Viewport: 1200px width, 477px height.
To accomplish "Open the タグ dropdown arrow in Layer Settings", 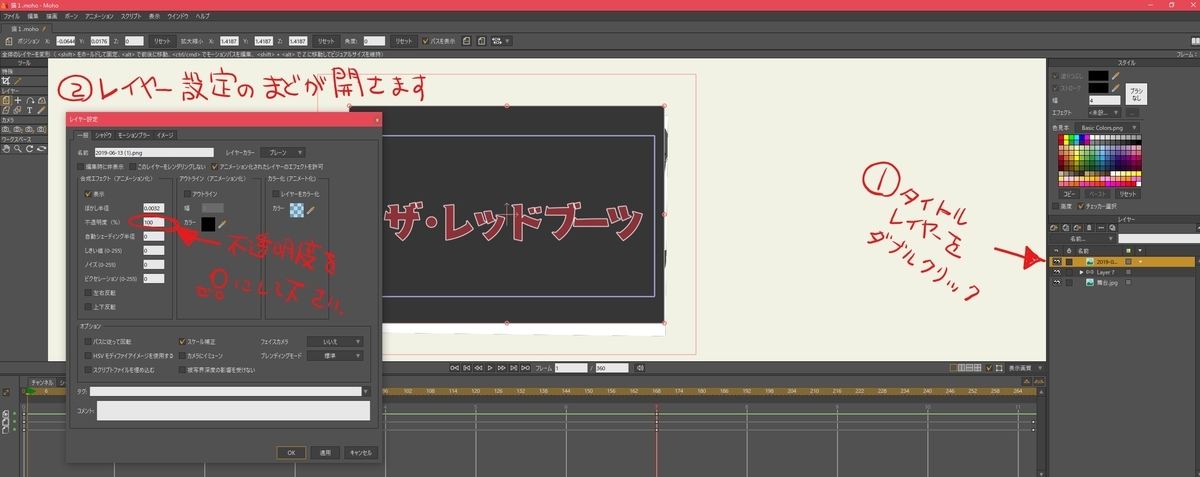I will [x=366, y=391].
